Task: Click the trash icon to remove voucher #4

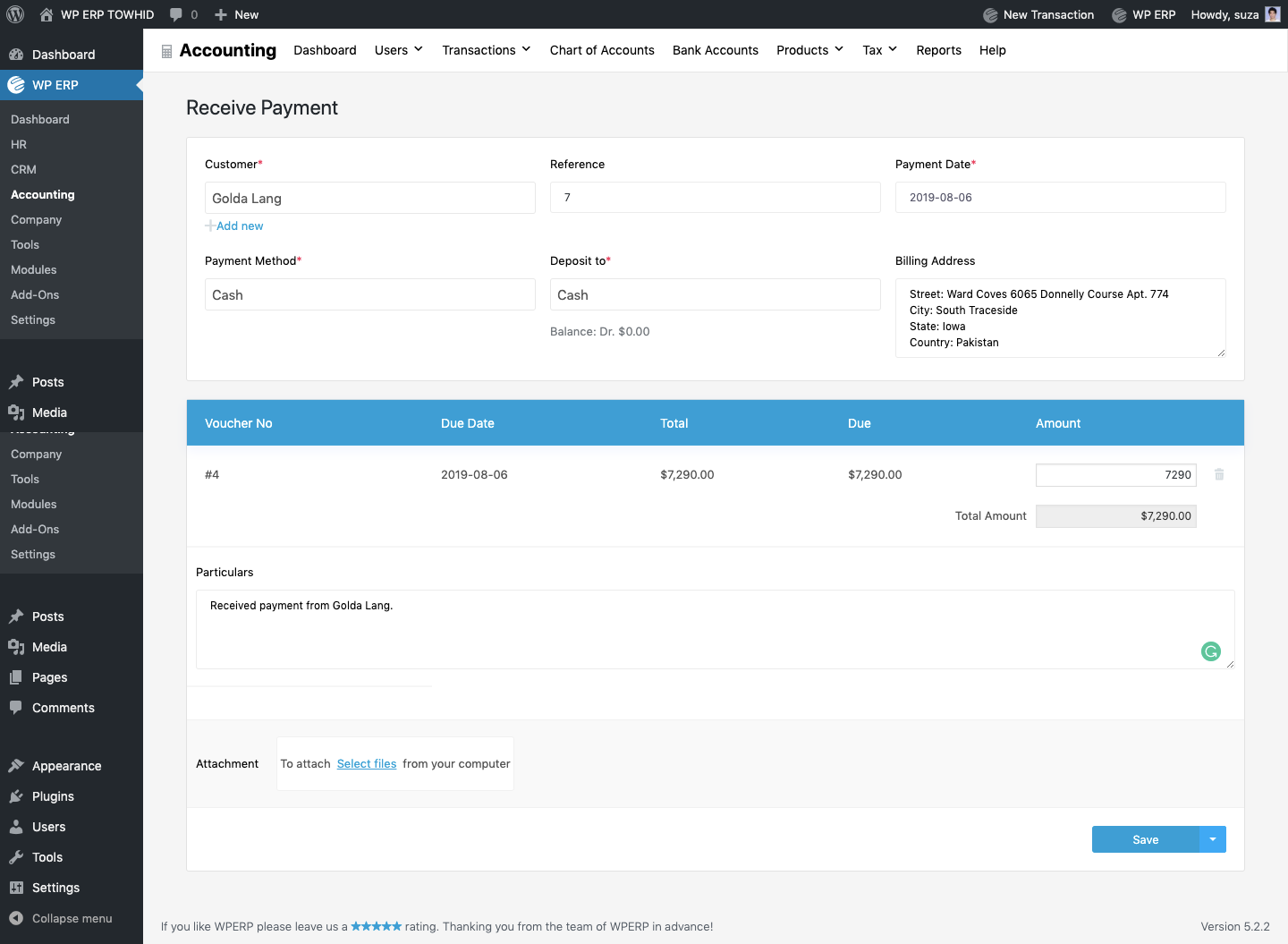Action: click(x=1219, y=474)
